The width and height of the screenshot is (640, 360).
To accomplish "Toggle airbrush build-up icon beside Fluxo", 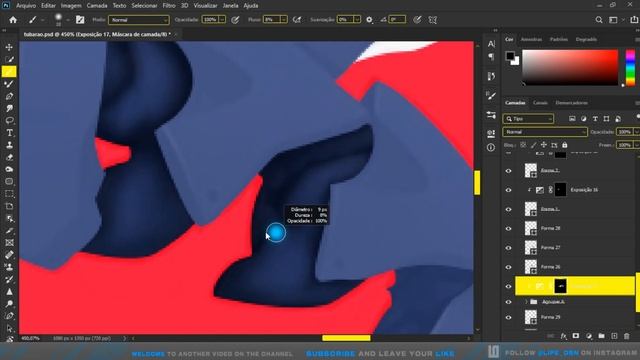I will click(297, 20).
